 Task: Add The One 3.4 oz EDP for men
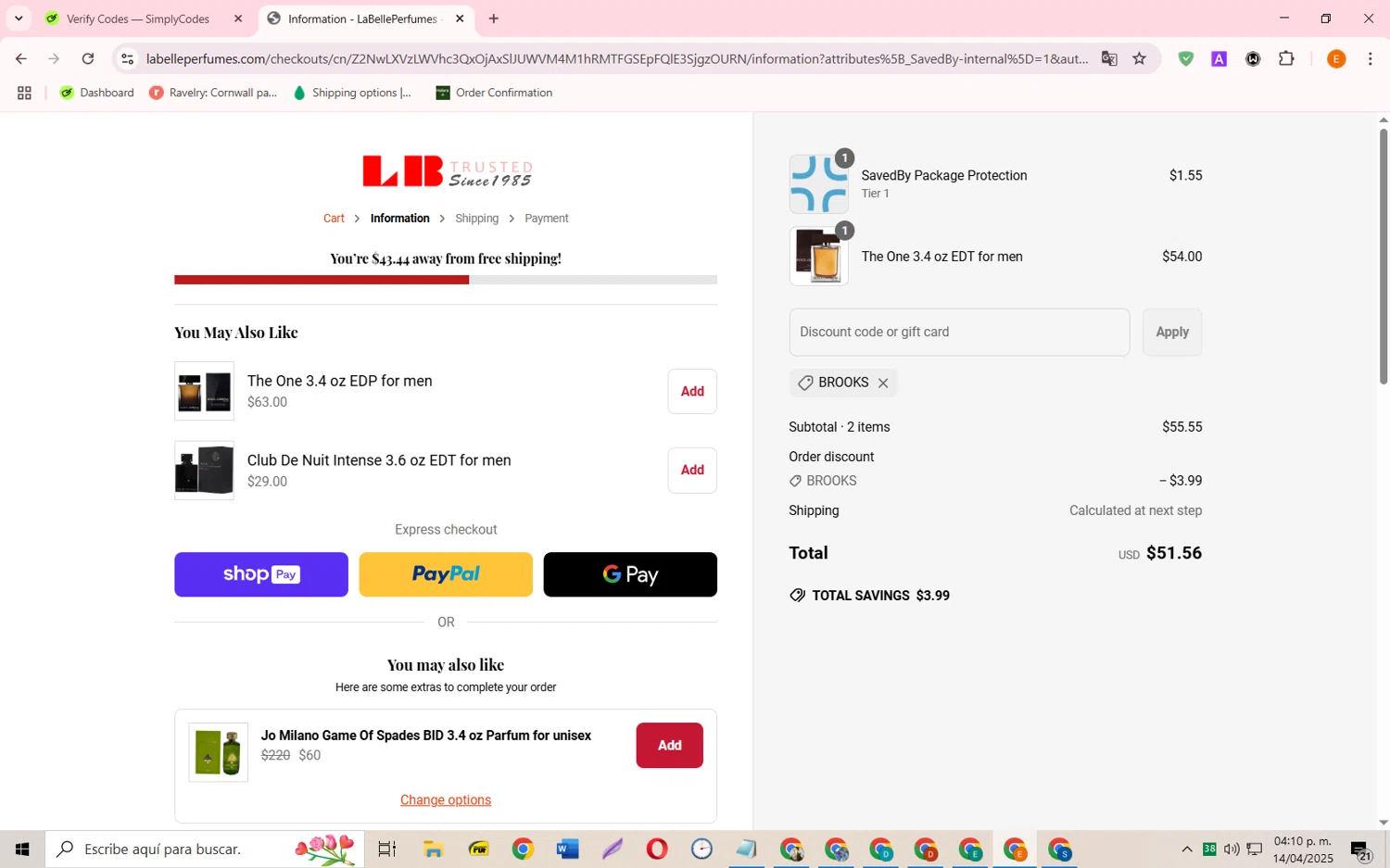[x=692, y=391]
